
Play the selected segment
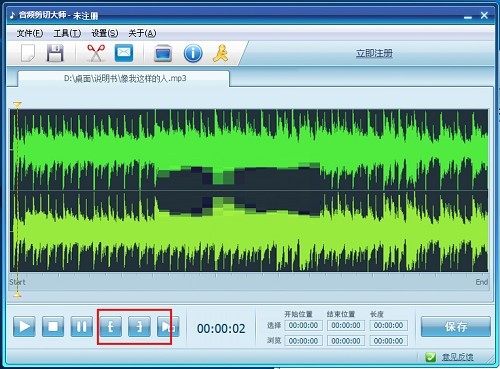click(x=168, y=327)
